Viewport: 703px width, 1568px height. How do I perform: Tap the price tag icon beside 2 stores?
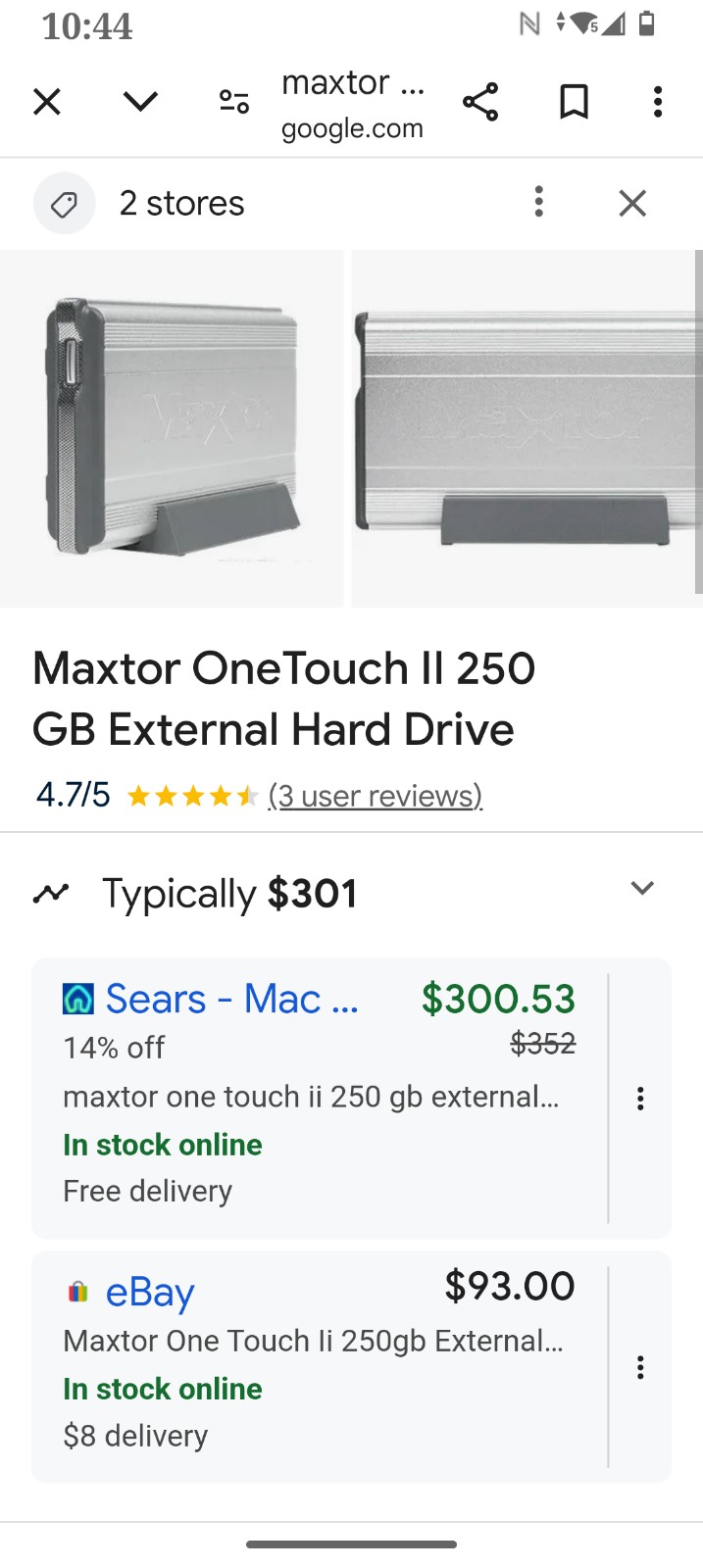coord(65,203)
